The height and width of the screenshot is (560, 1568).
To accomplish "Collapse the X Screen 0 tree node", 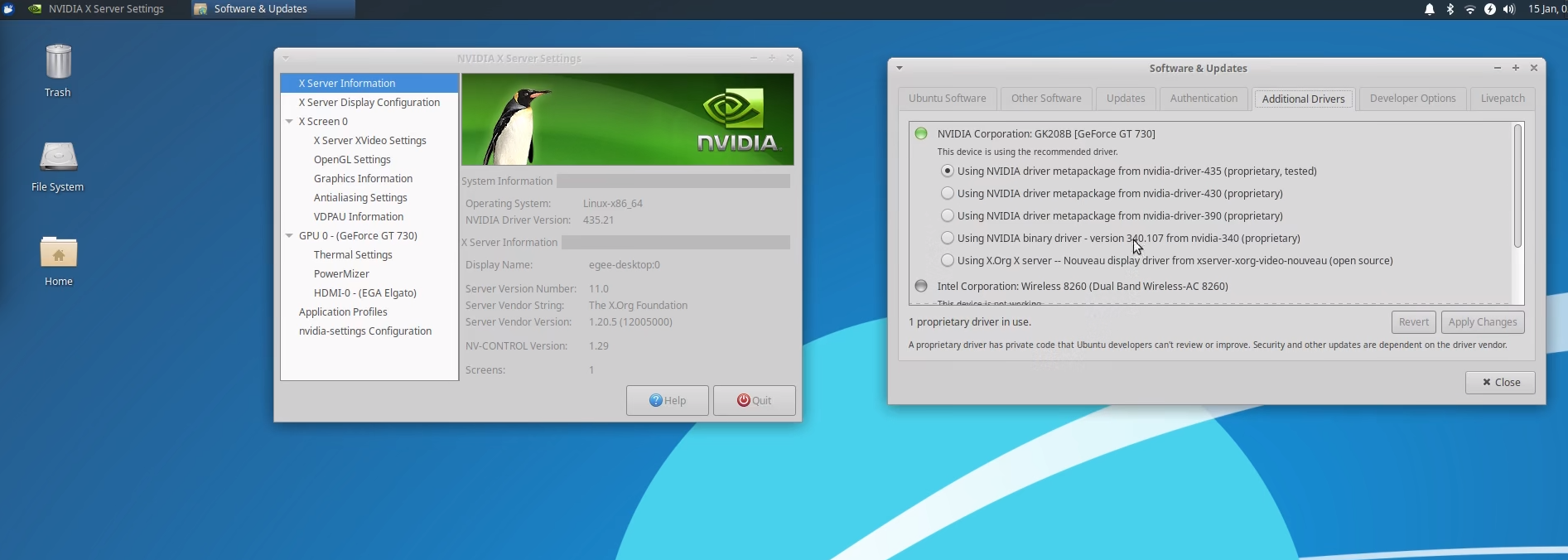I will [289, 121].
